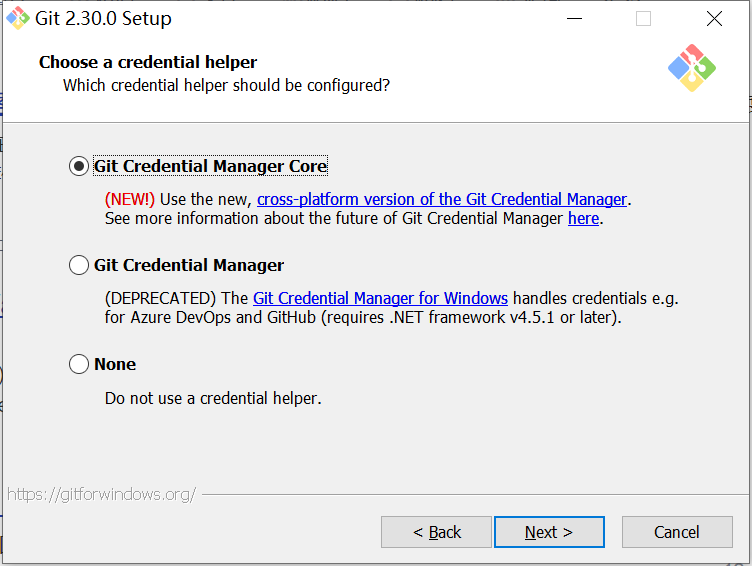
Task: Open the cross-platform Git Credential Manager link
Action: point(442,199)
